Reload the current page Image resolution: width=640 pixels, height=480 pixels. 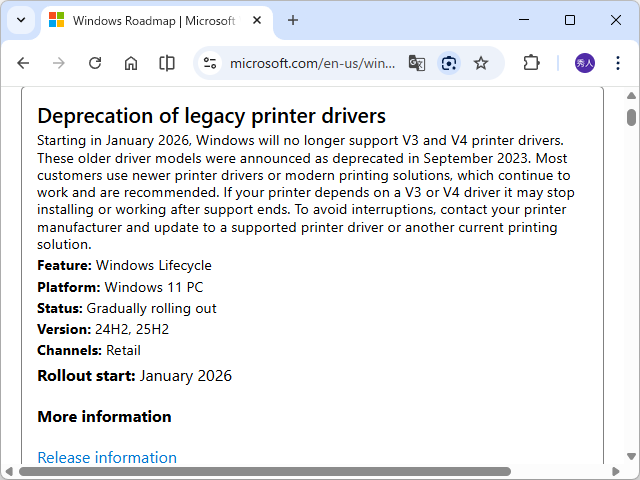(95, 63)
